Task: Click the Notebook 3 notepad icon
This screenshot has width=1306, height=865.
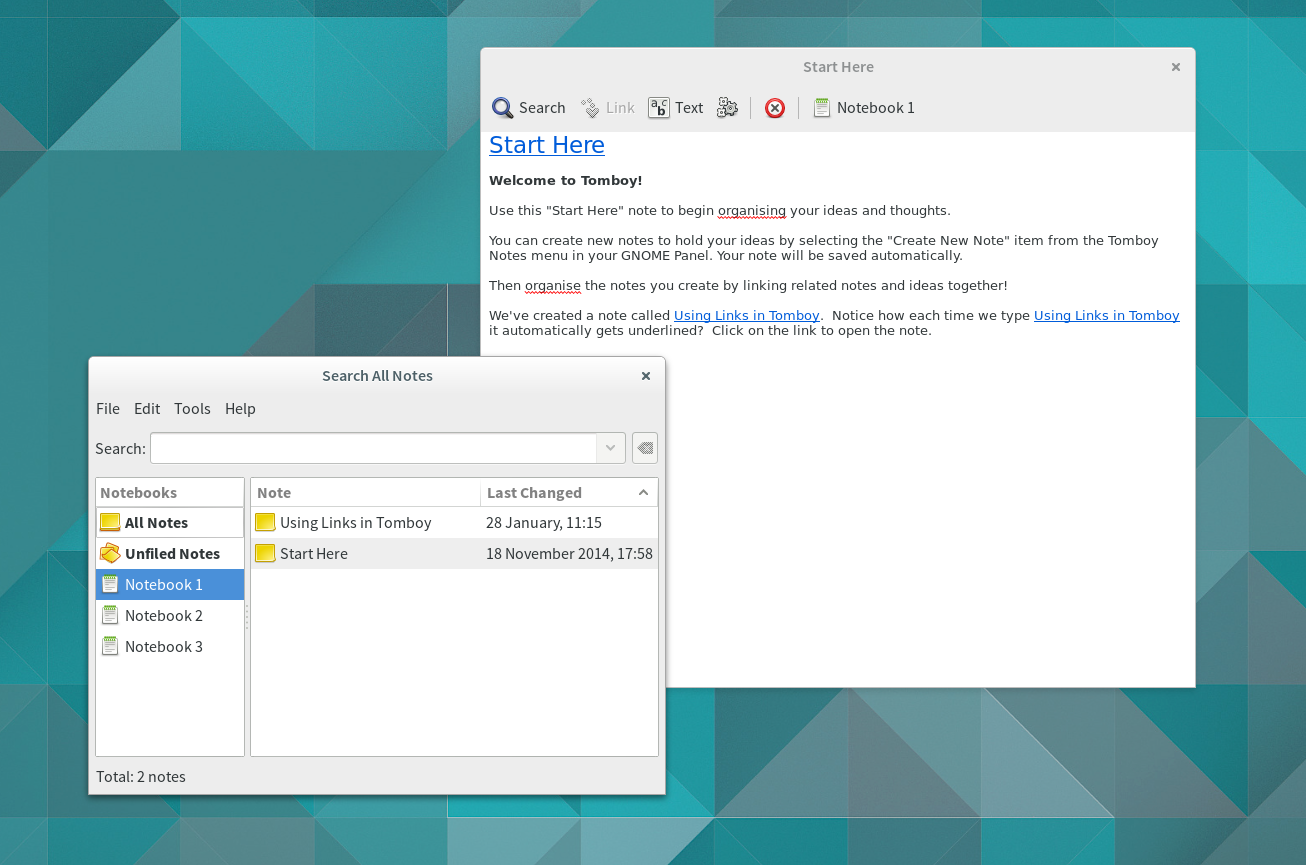Action: [110, 646]
